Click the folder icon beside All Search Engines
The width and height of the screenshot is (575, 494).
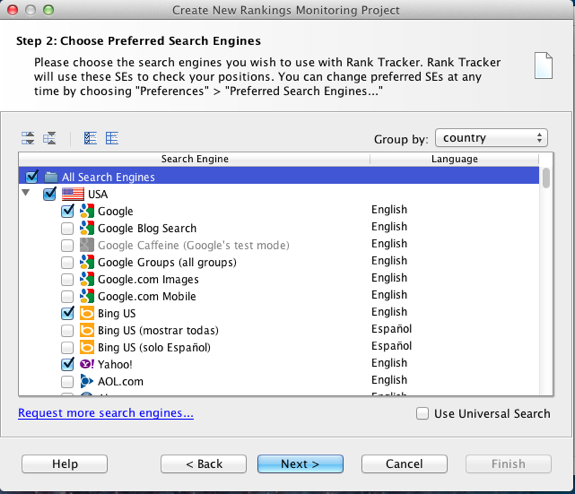click(x=51, y=177)
